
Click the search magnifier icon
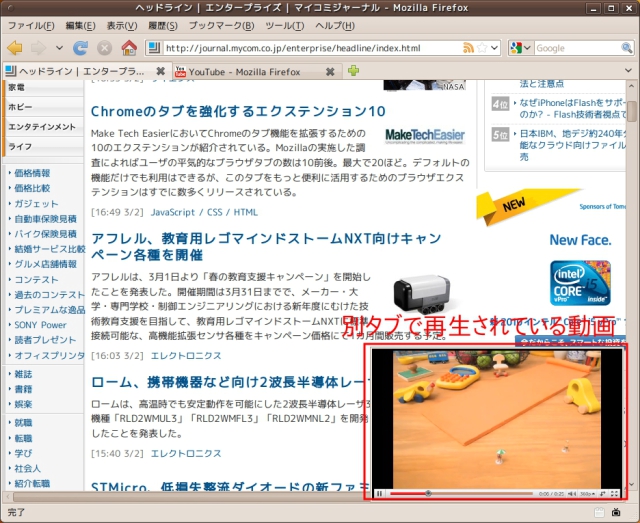[x=627, y=48]
